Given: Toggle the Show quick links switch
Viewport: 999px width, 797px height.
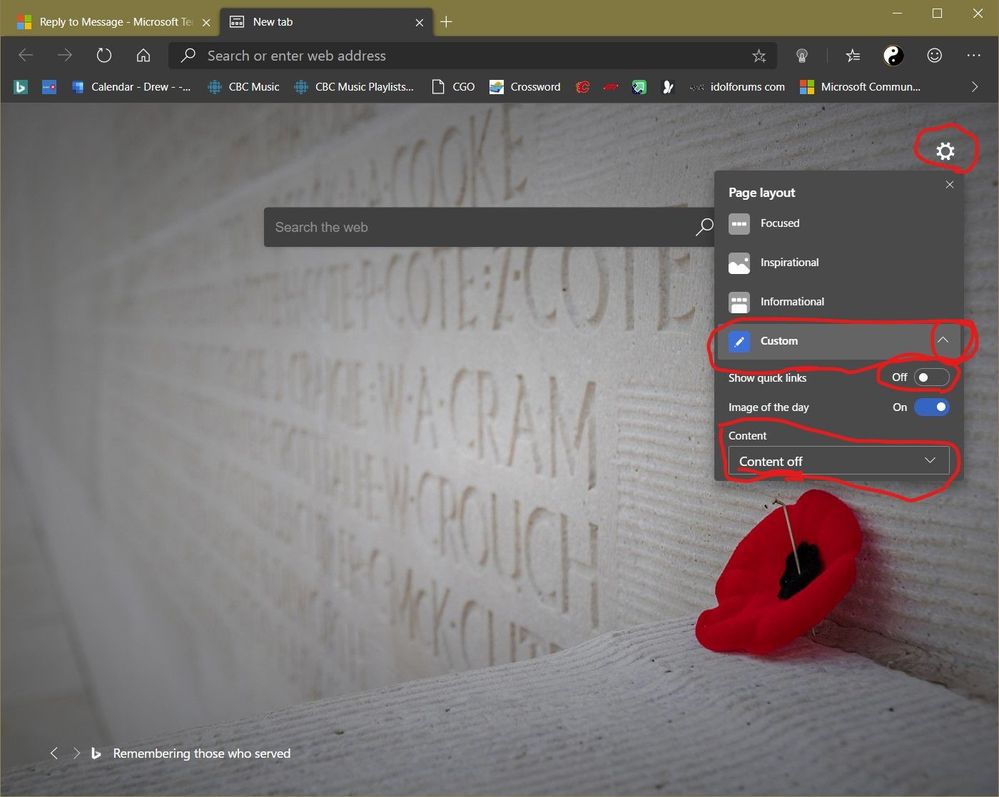Looking at the screenshot, I should [931, 377].
